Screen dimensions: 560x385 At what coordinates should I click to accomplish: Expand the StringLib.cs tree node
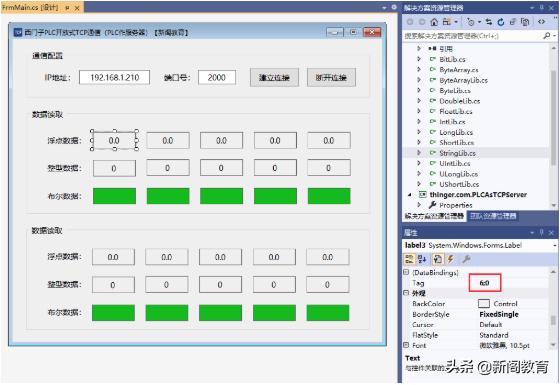click(419, 152)
